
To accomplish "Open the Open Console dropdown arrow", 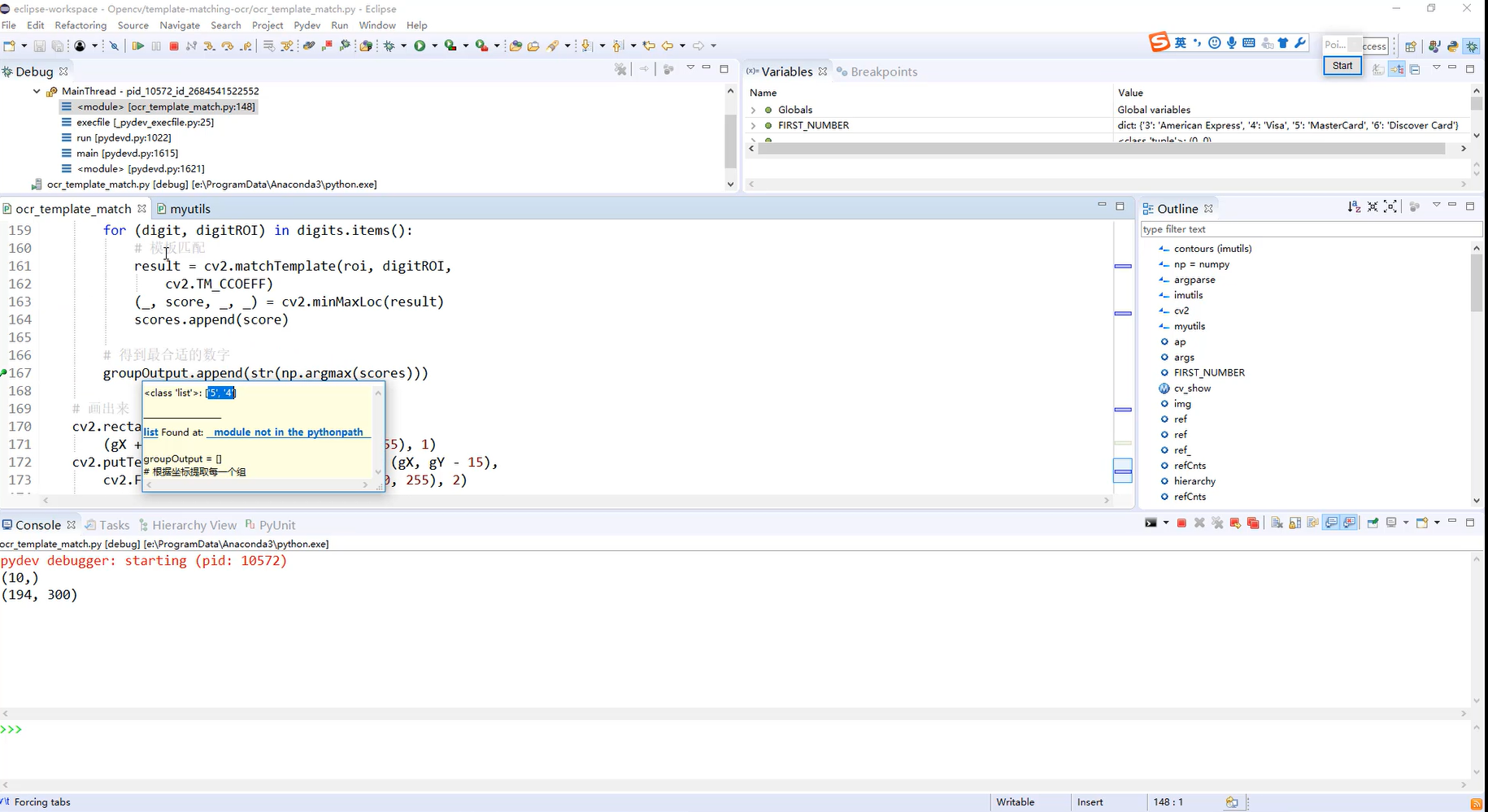I will click(x=1437, y=523).
